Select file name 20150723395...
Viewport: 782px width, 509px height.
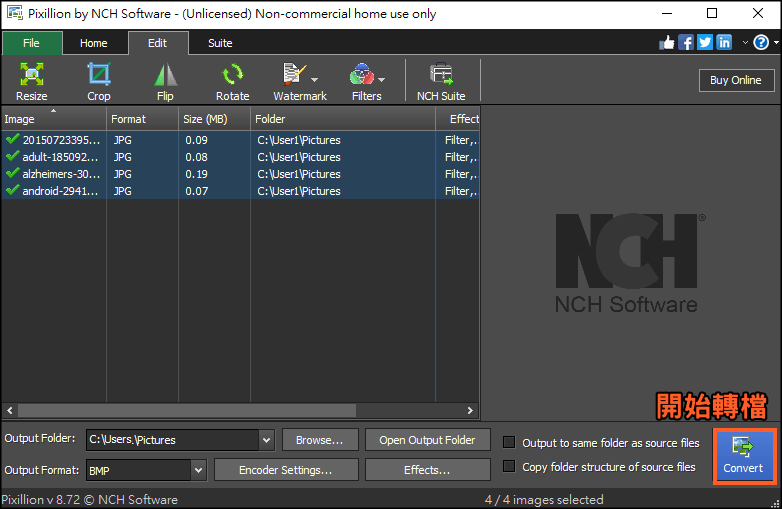[61, 140]
